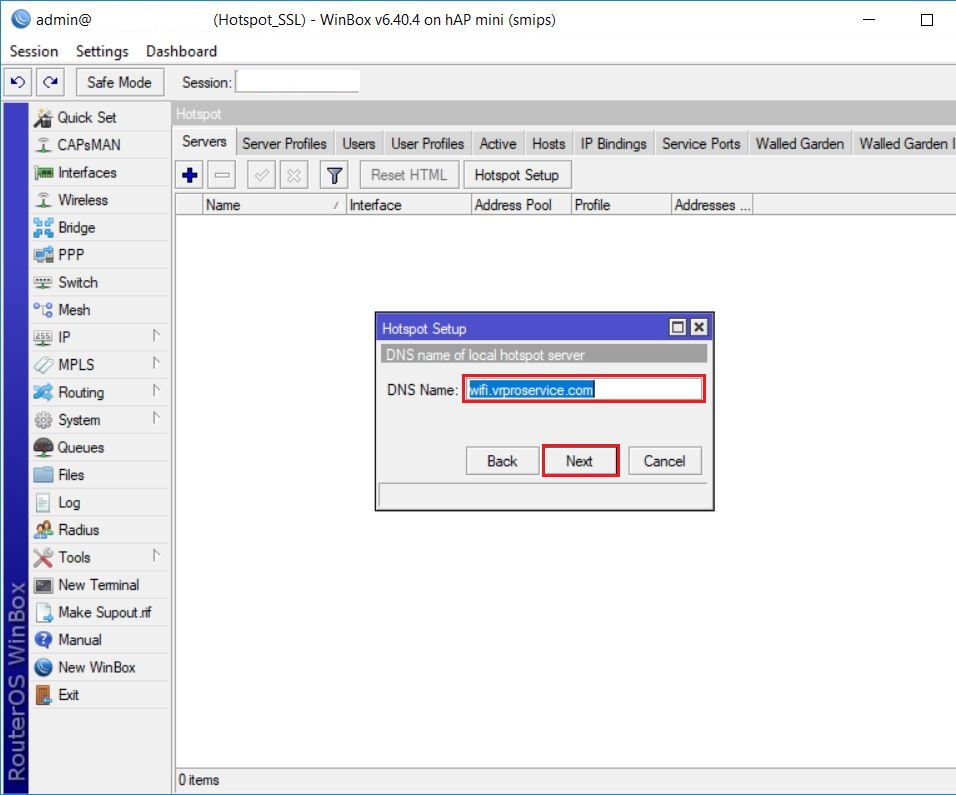Sort by the Addresses column header
Screen dimensions: 956x795
pyautogui.click(x=712, y=205)
